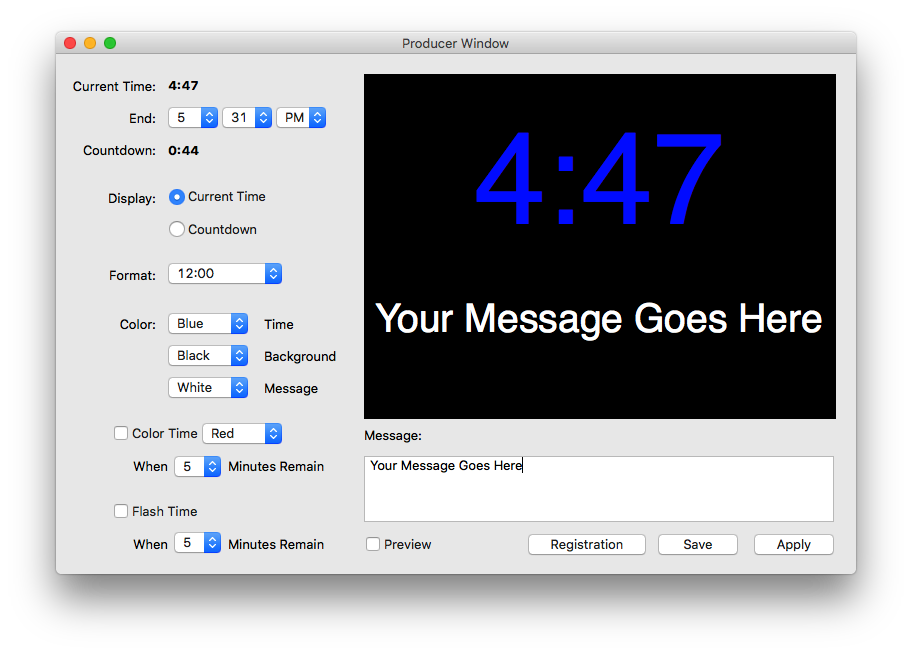Click the Save button
The image size is (912, 654).
[697, 544]
